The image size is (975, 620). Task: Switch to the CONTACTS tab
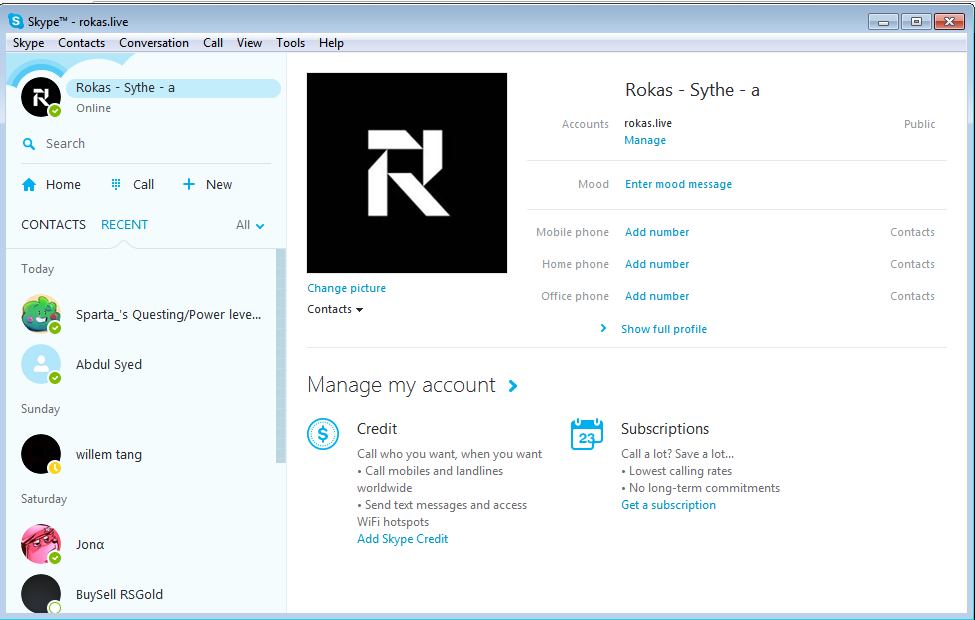(53, 224)
